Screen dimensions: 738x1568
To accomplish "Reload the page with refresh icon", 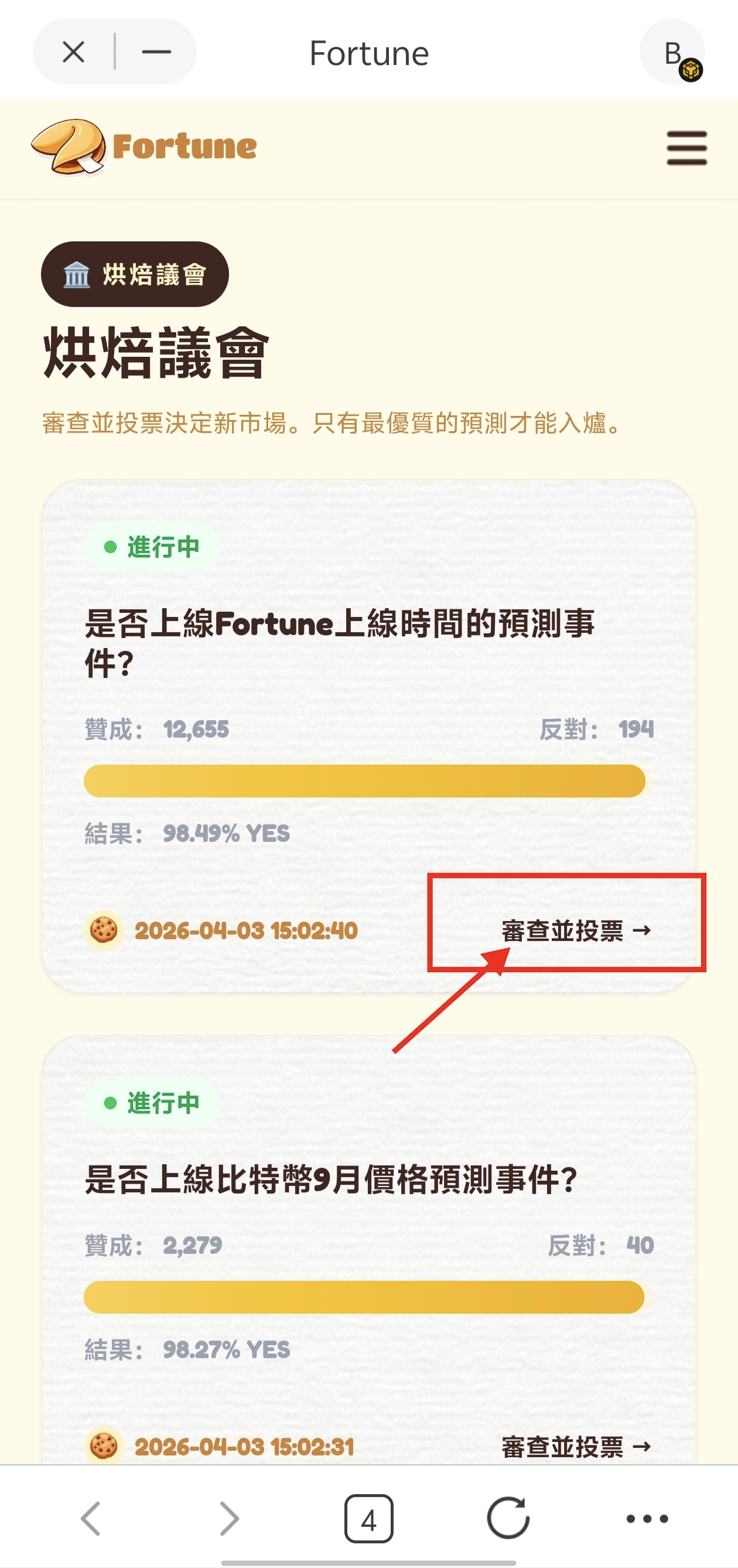I will 508,1518.
